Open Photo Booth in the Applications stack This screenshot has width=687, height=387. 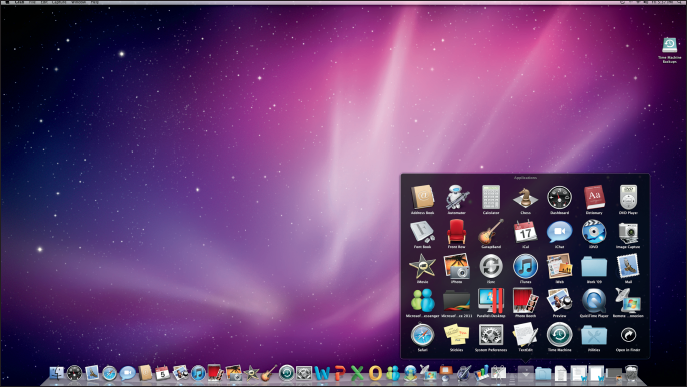525,300
